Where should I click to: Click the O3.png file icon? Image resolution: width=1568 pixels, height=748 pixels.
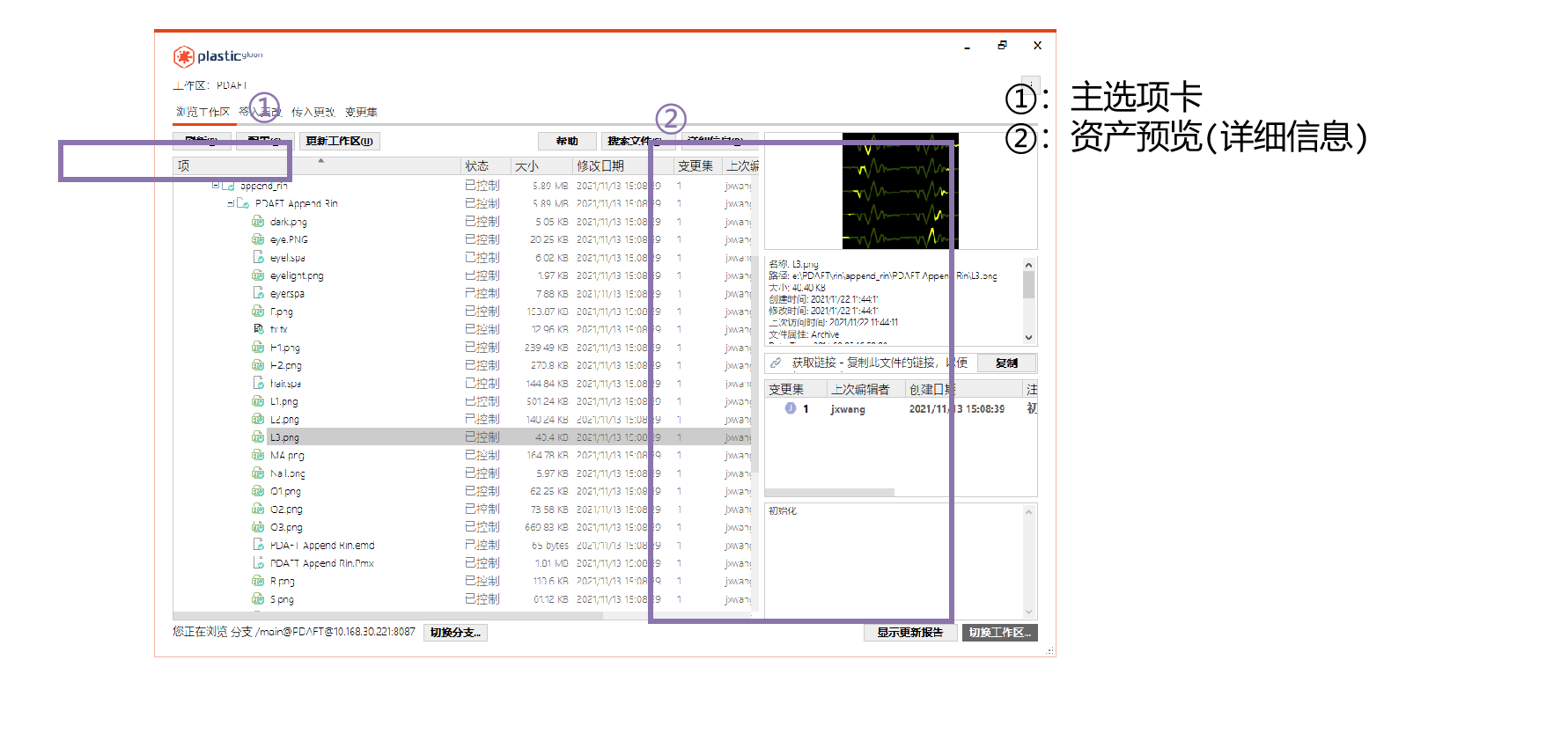pos(258,527)
